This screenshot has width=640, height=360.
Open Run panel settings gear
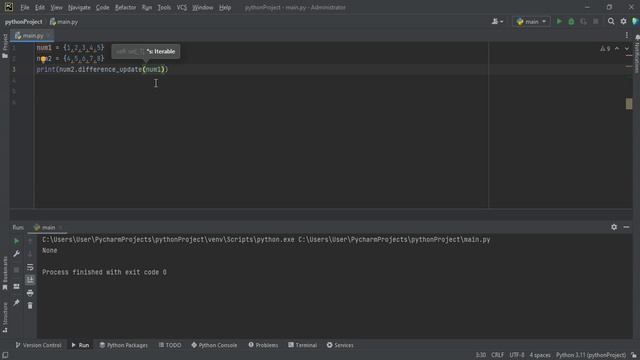pyautogui.click(x=614, y=227)
